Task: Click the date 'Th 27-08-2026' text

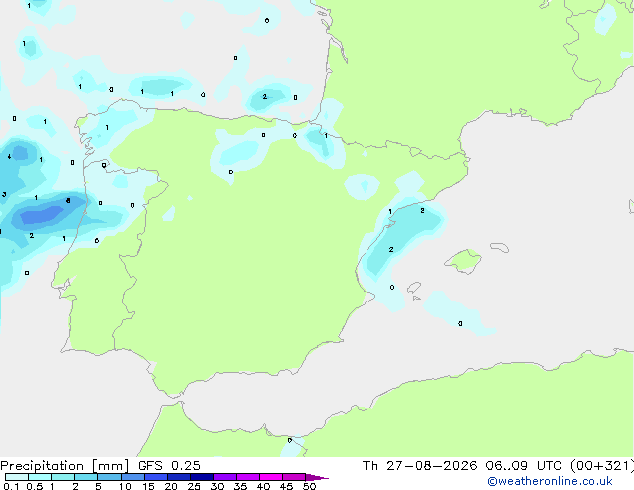Action: click(420, 466)
